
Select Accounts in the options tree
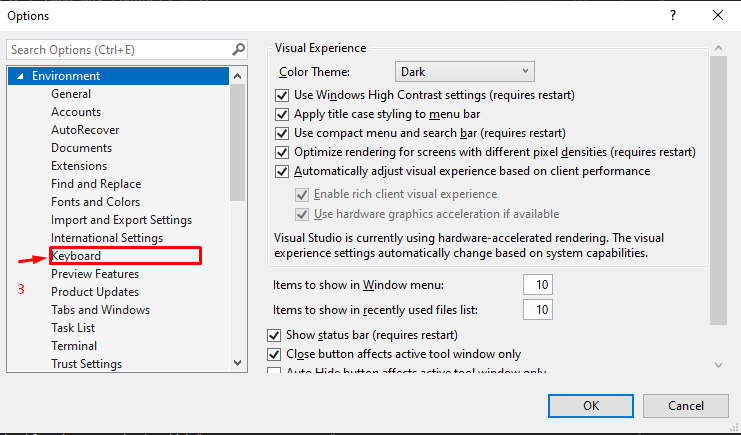76,112
